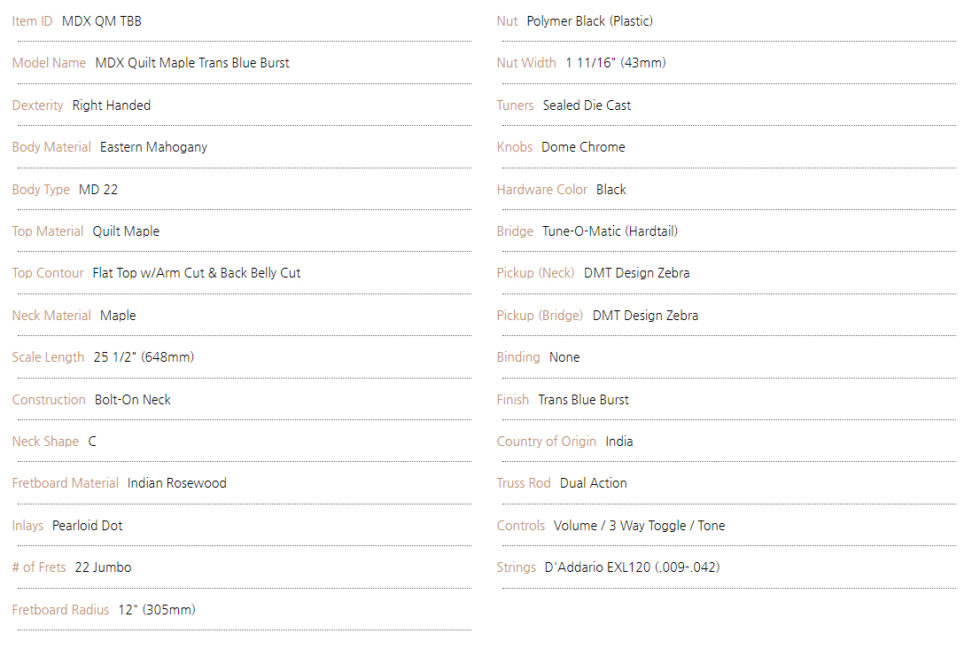980x657 pixels.
Task: Click the Nut Width label
Action: coord(526,63)
